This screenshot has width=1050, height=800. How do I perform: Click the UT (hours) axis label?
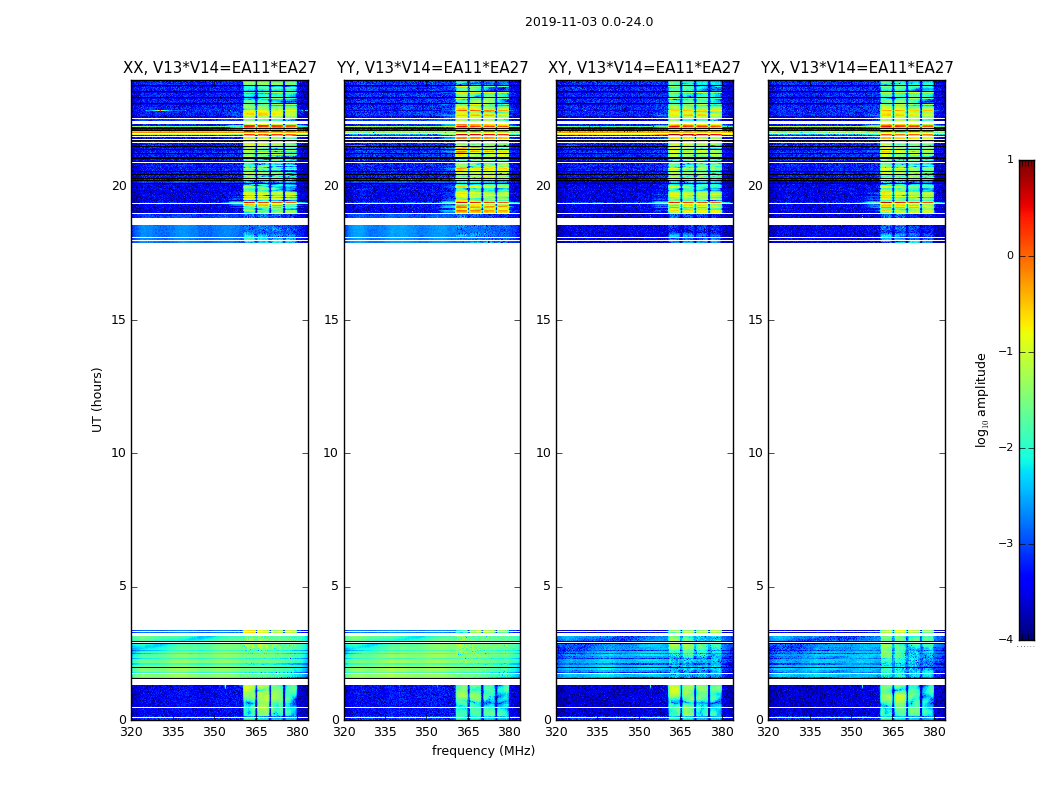tap(97, 400)
